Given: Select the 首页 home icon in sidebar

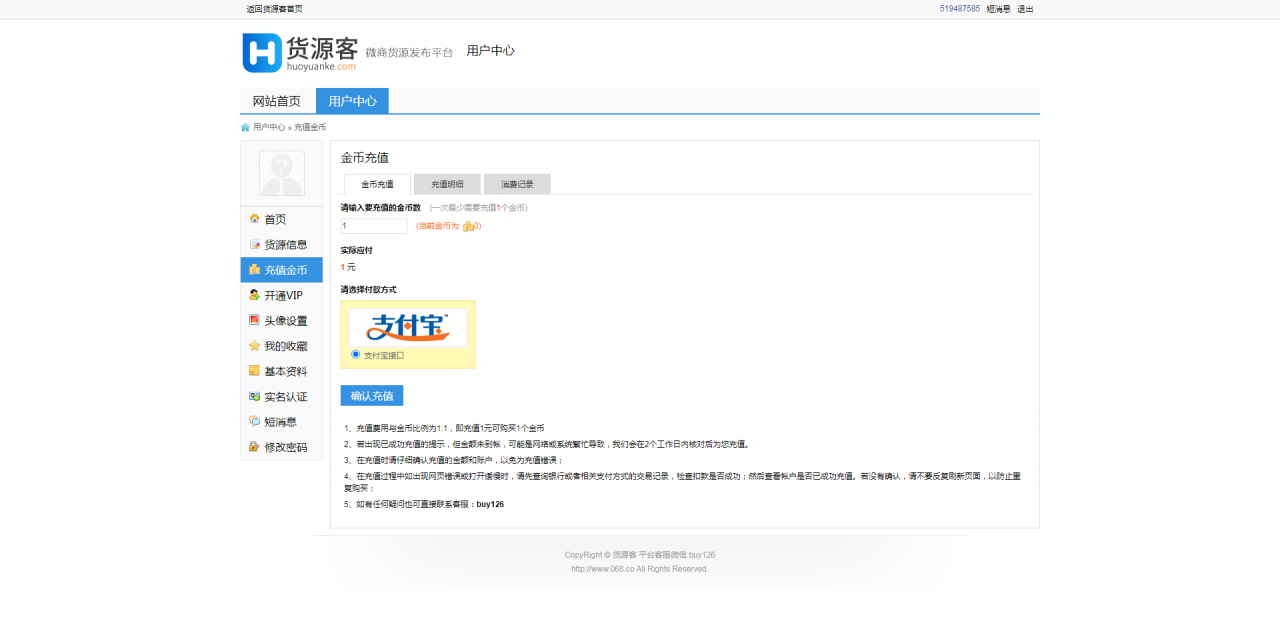Looking at the screenshot, I should pos(253,218).
